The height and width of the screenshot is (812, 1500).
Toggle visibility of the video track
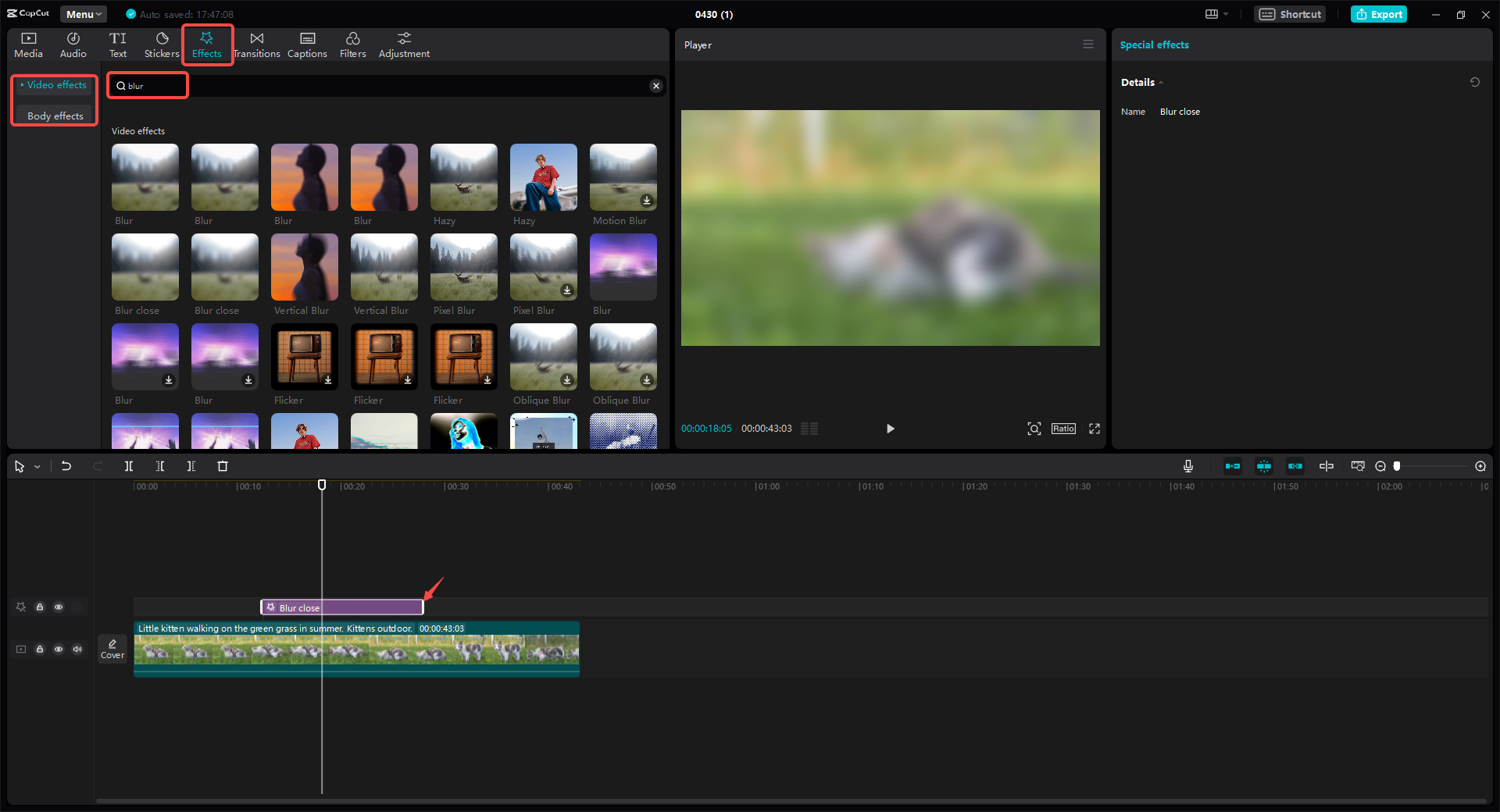58,649
